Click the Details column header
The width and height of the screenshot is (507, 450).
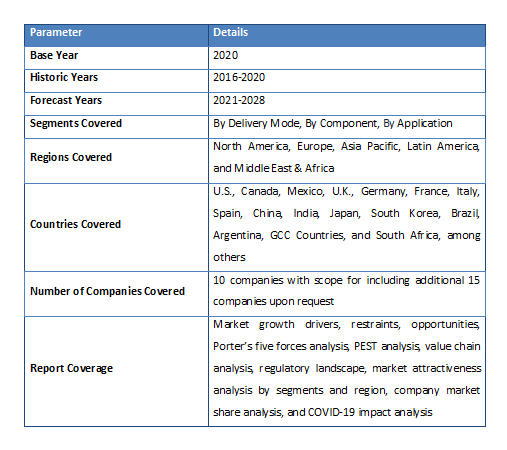pyautogui.click(x=347, y=35)
